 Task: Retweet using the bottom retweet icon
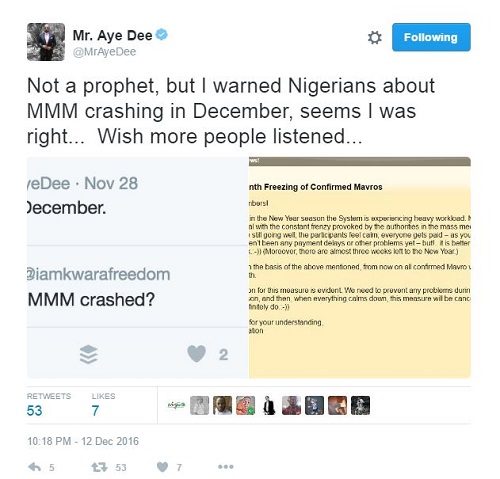tap(99, 467)
